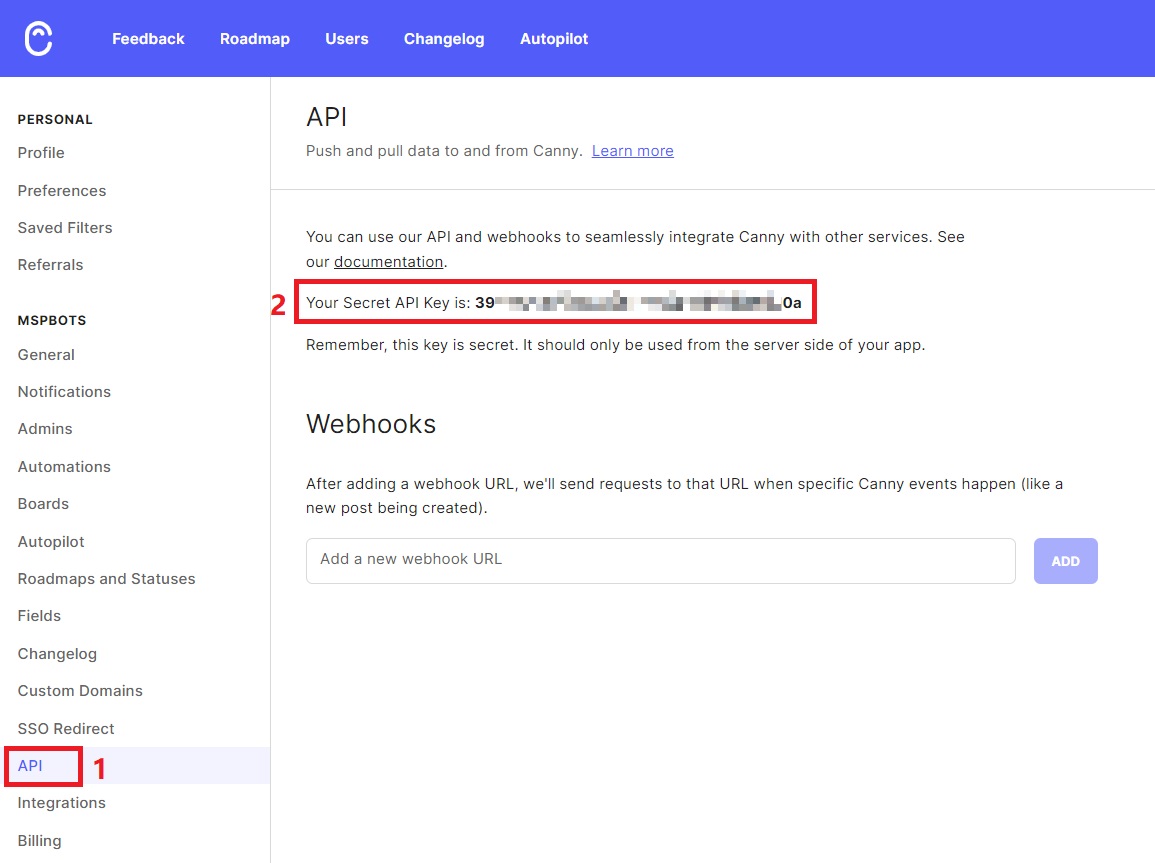
Task: Open Notifications settings
Action: pos(64,392)
